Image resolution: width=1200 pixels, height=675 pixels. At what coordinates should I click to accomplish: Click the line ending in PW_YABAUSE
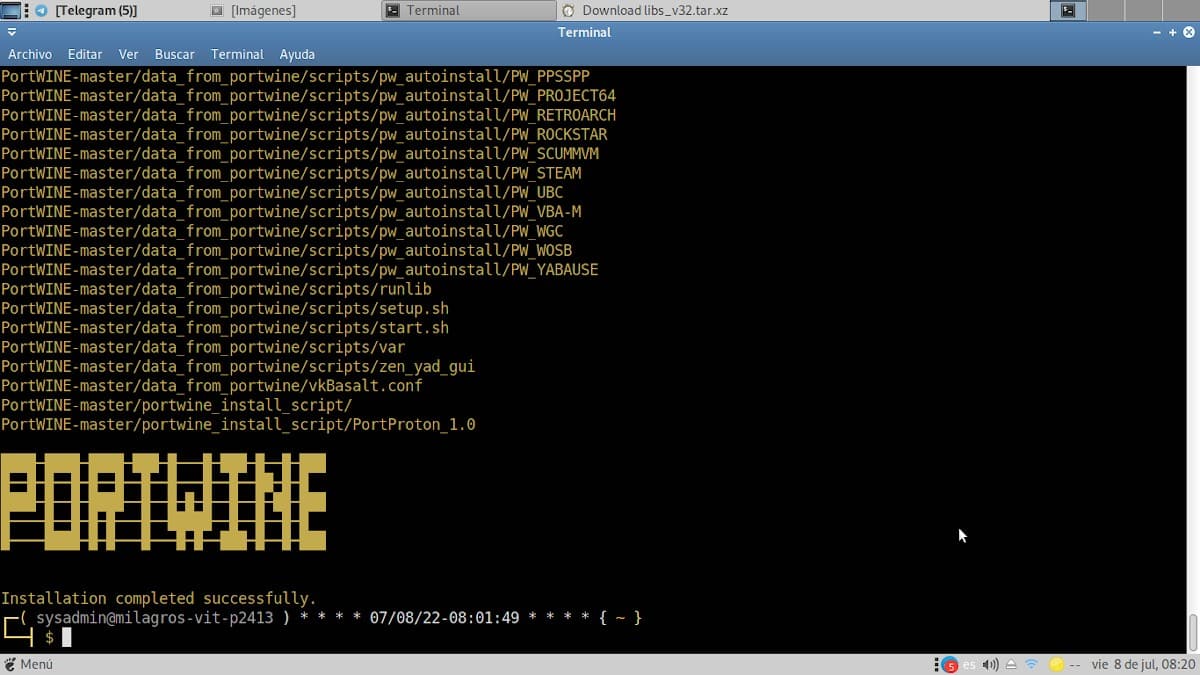300,270
